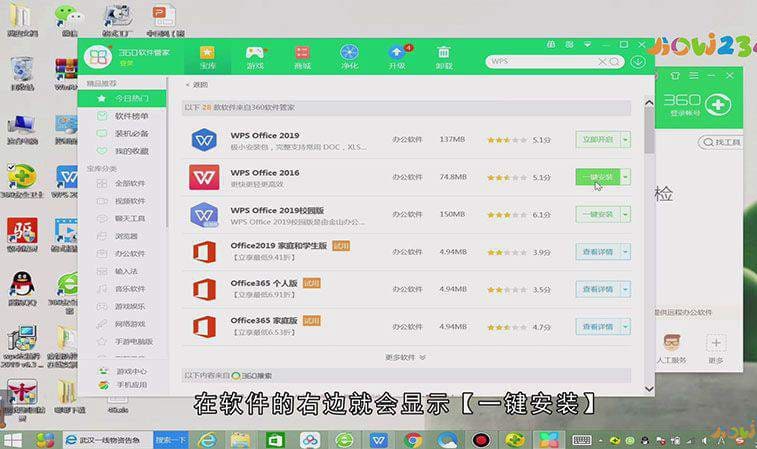Click 登录帐号 plus icon in 360 window
The width and height of the screenshot is (757, 449).
(x=717, y=105)
